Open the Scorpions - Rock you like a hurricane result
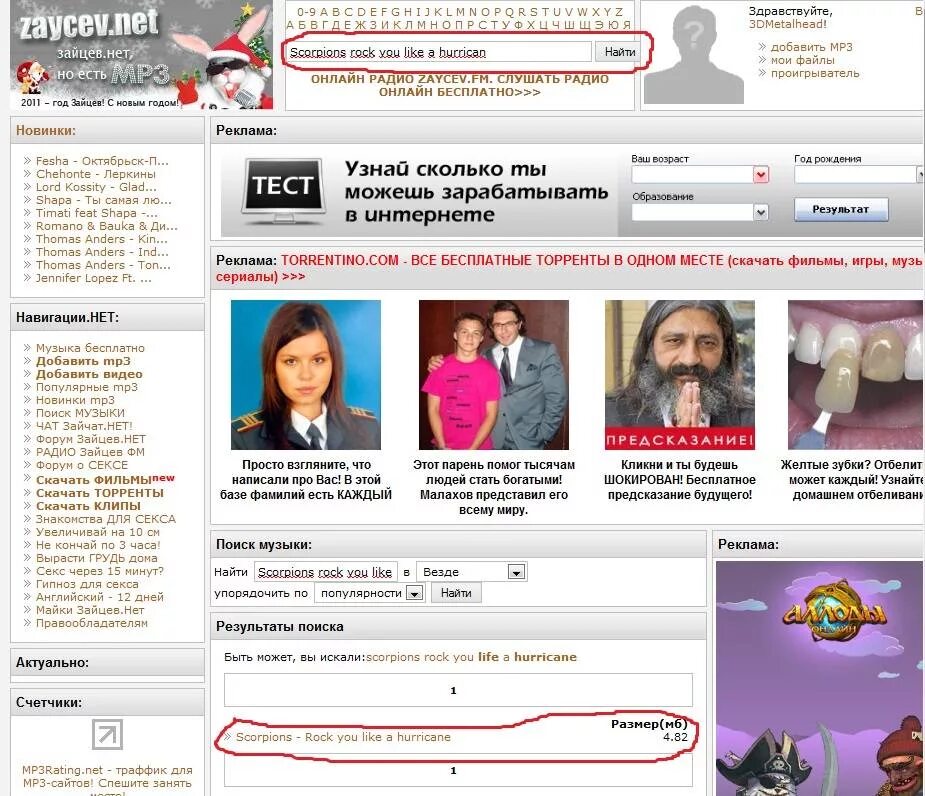This screenshot has height=796, width=925. pyautogui.click(x=343, y=737)
